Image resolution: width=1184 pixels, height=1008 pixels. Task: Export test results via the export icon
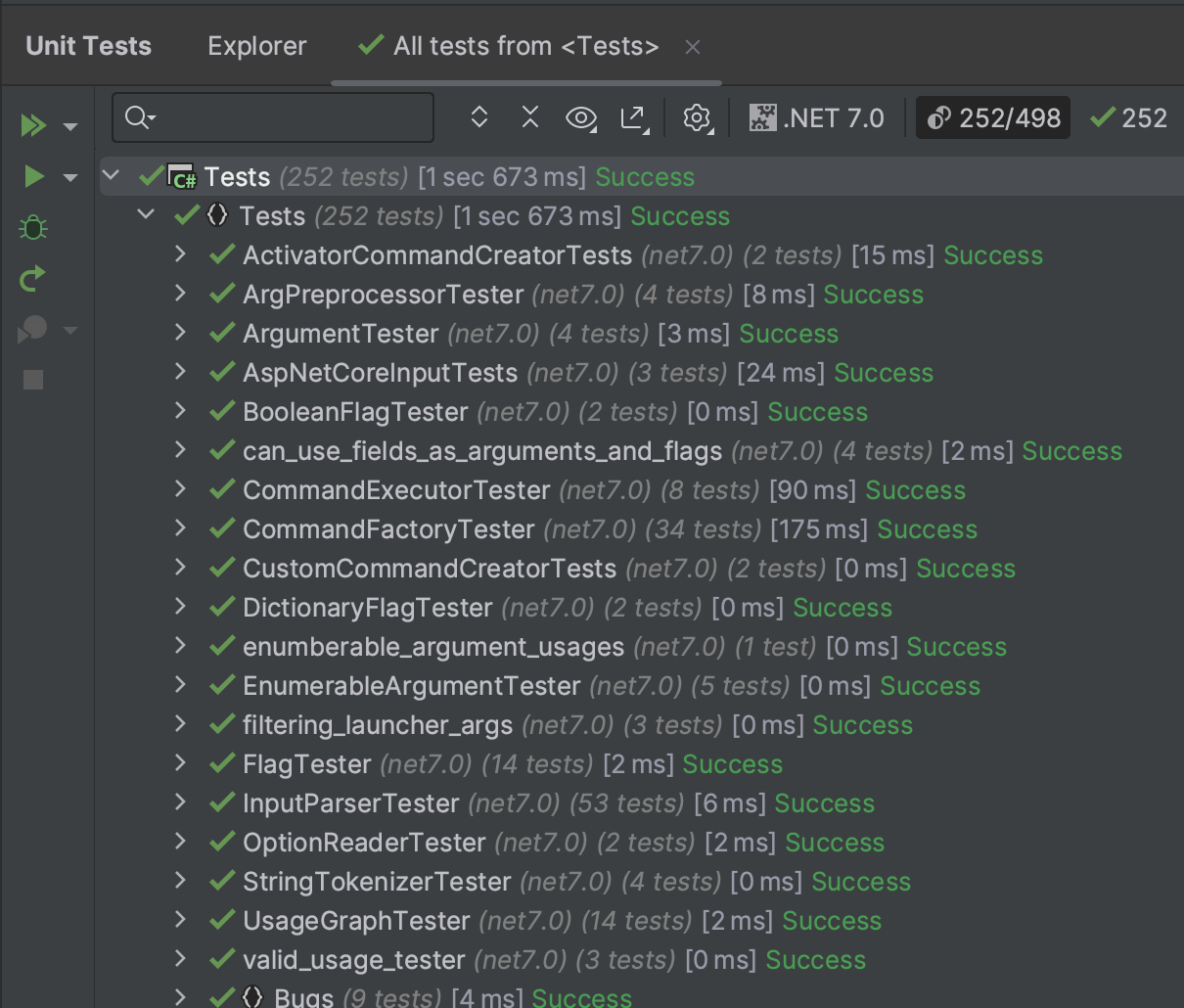[633, 116]
